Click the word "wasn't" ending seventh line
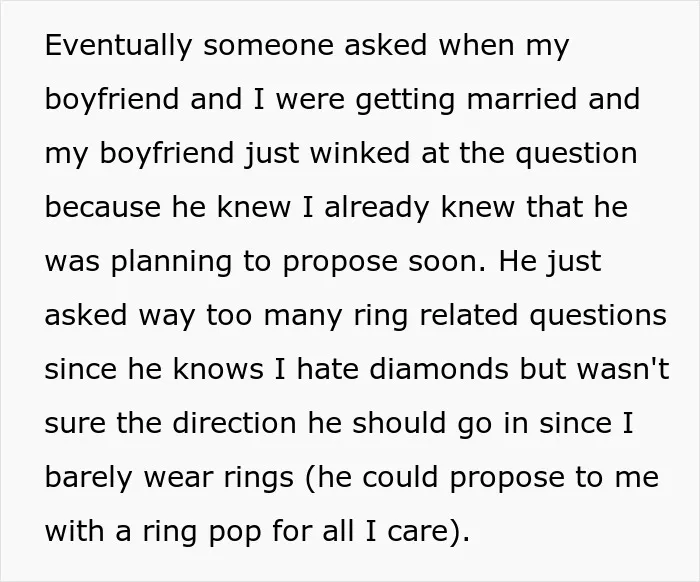The image size is (700, 582). click(623, 369)
